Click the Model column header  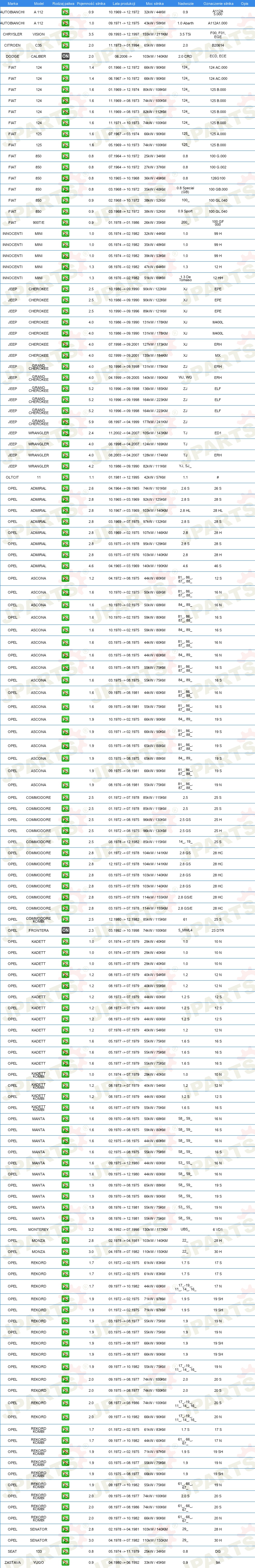(x=38, y=4)
